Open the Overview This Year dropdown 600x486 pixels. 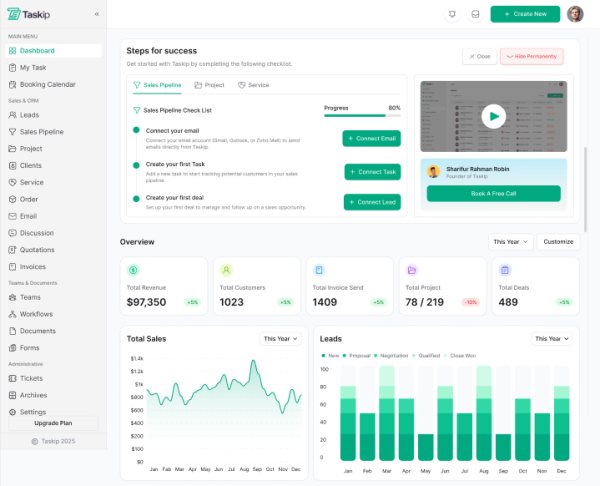tap(510, 242)
